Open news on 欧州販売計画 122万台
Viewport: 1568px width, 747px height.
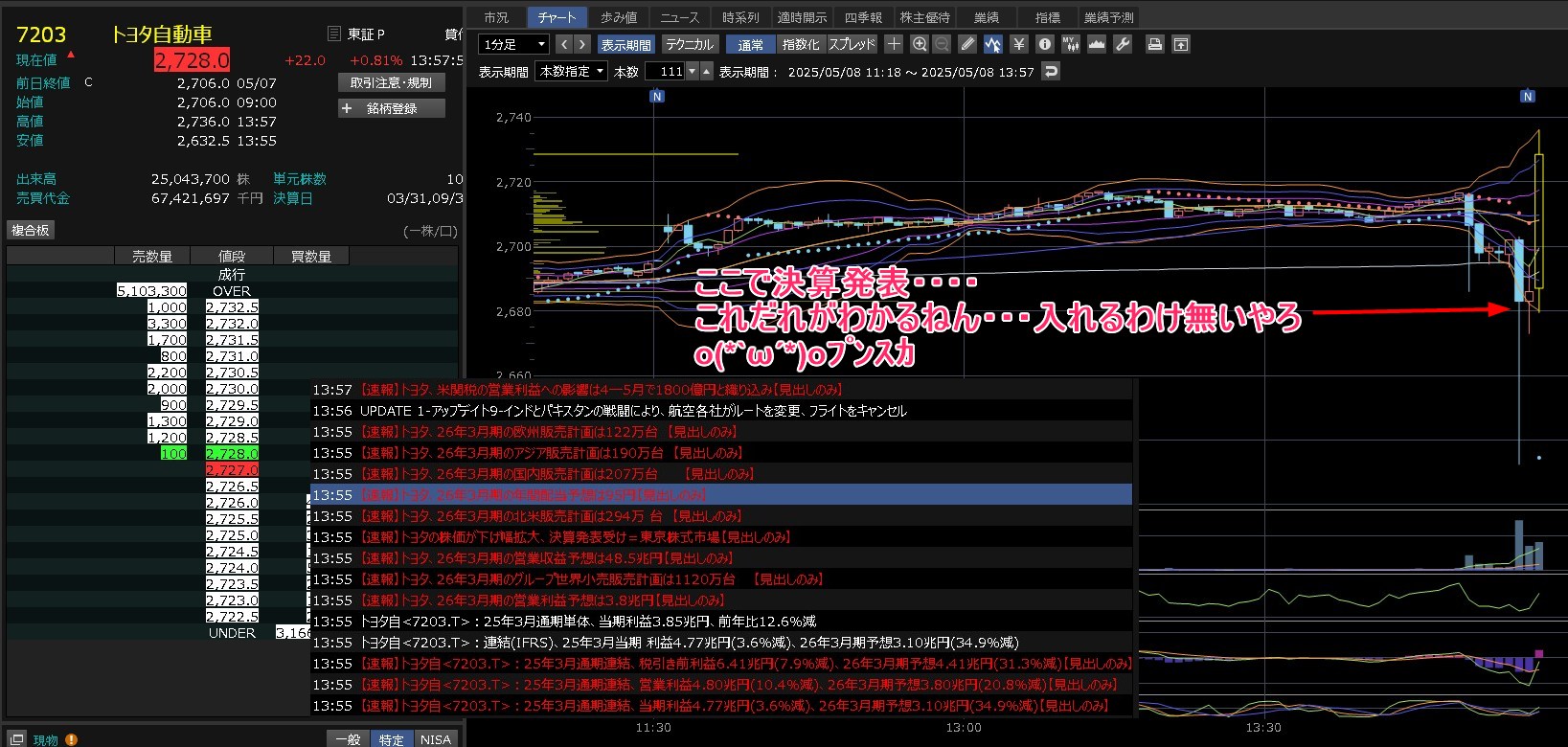pyautogui.click(x=721, y=432)
